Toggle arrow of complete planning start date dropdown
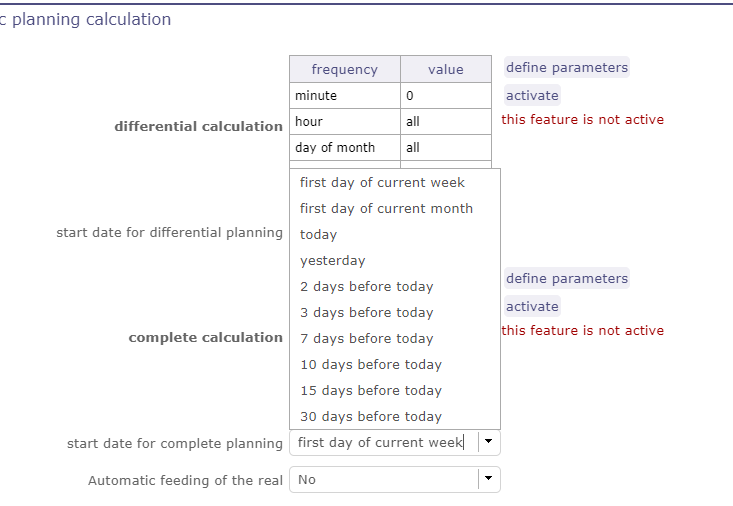This screenshot has width=733, height=506. click(x=488, y=442)
